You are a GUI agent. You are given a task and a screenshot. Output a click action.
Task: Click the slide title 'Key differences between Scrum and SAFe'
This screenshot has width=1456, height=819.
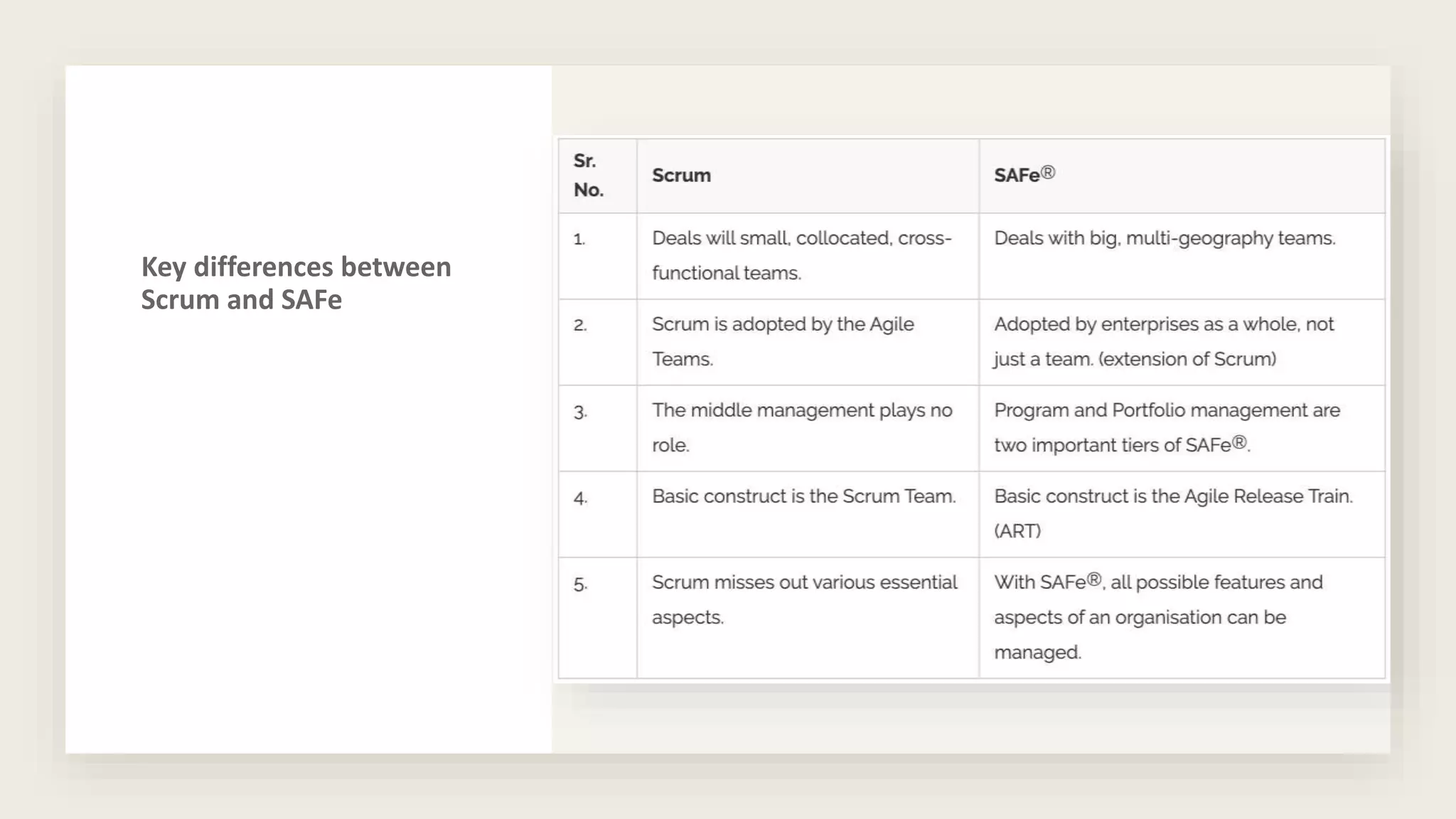click(x=296, y=283)
